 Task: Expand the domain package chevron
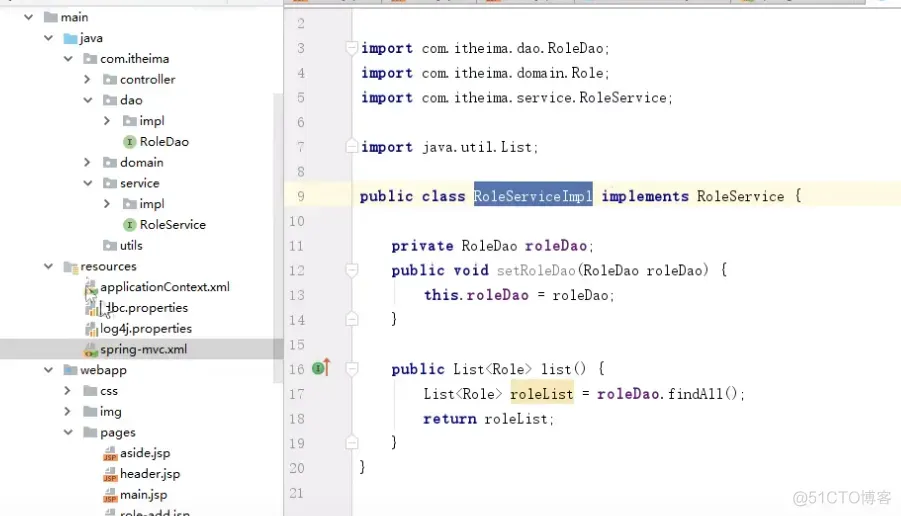pos(87,163)
